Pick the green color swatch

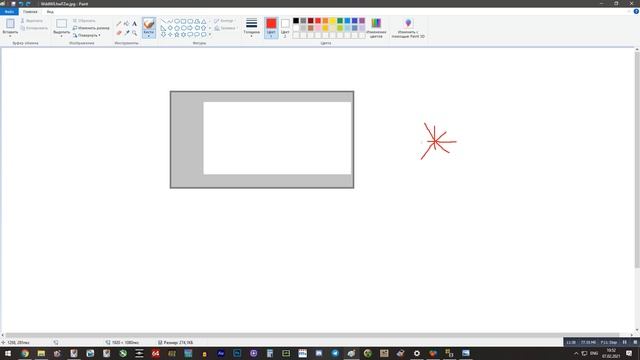pyautogui.click(x=340, y=20)
